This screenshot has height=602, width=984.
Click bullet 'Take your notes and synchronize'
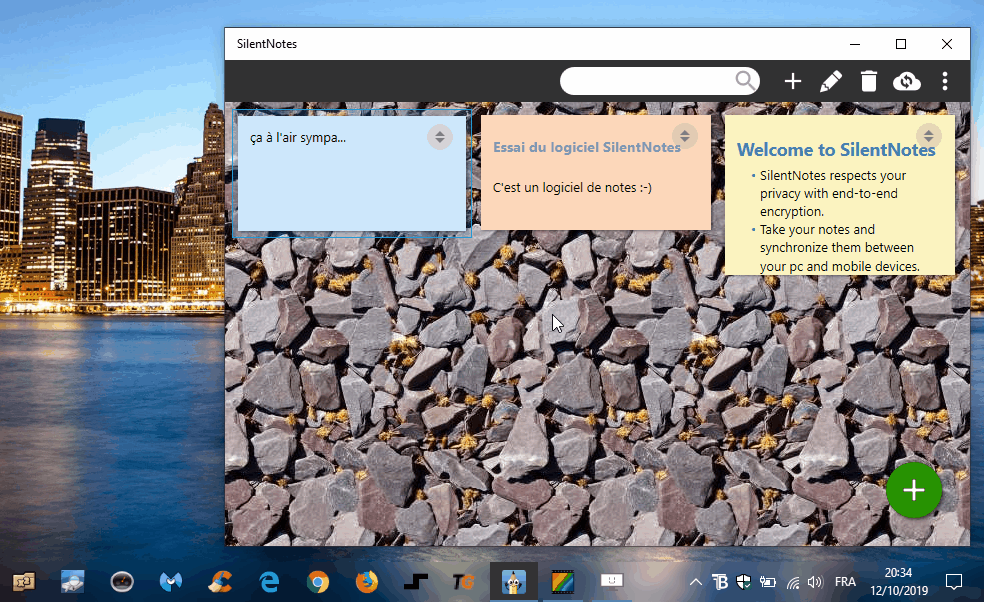pyautogui.click(x=840, y=248)
